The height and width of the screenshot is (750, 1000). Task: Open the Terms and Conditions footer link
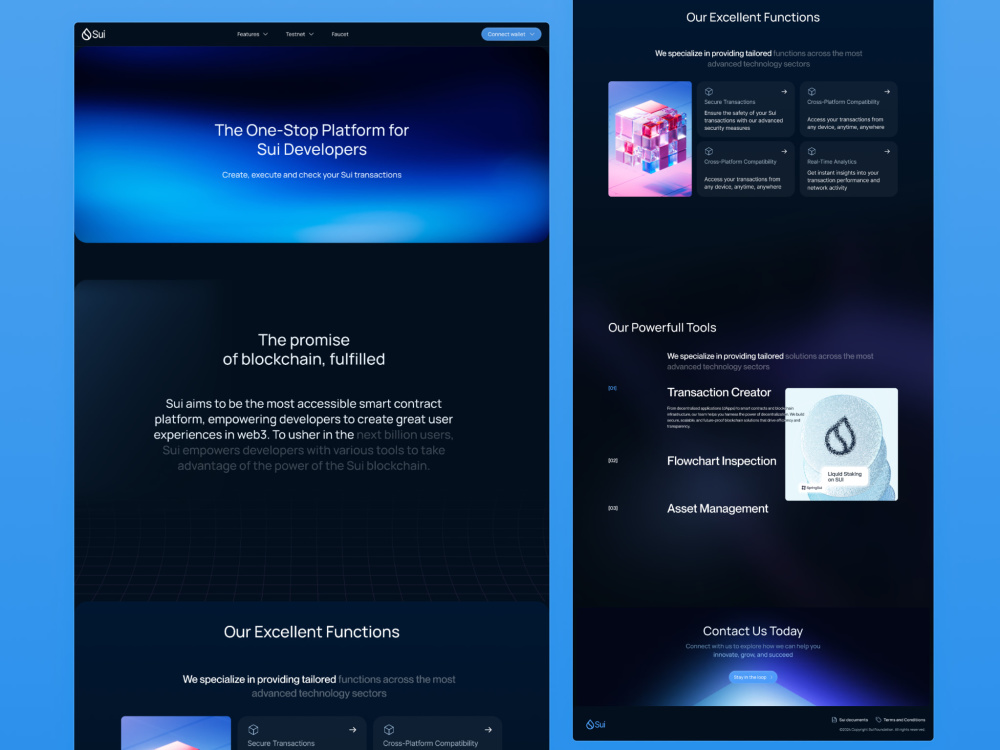901,720
